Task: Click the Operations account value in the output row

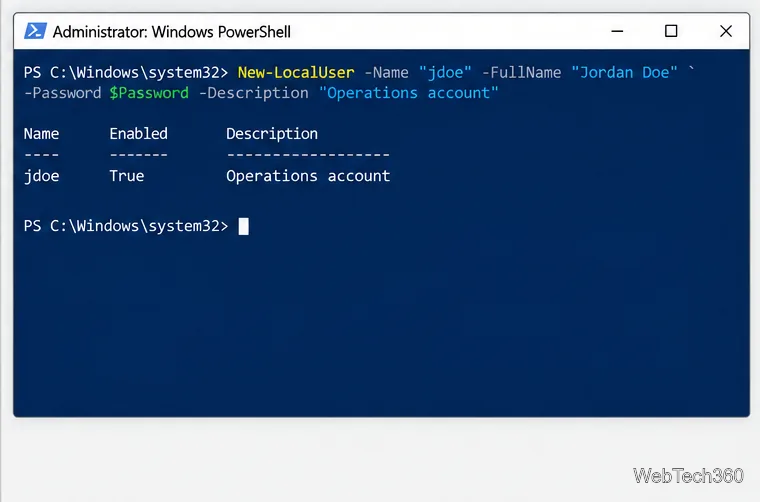Action: [x=308, y=176]
